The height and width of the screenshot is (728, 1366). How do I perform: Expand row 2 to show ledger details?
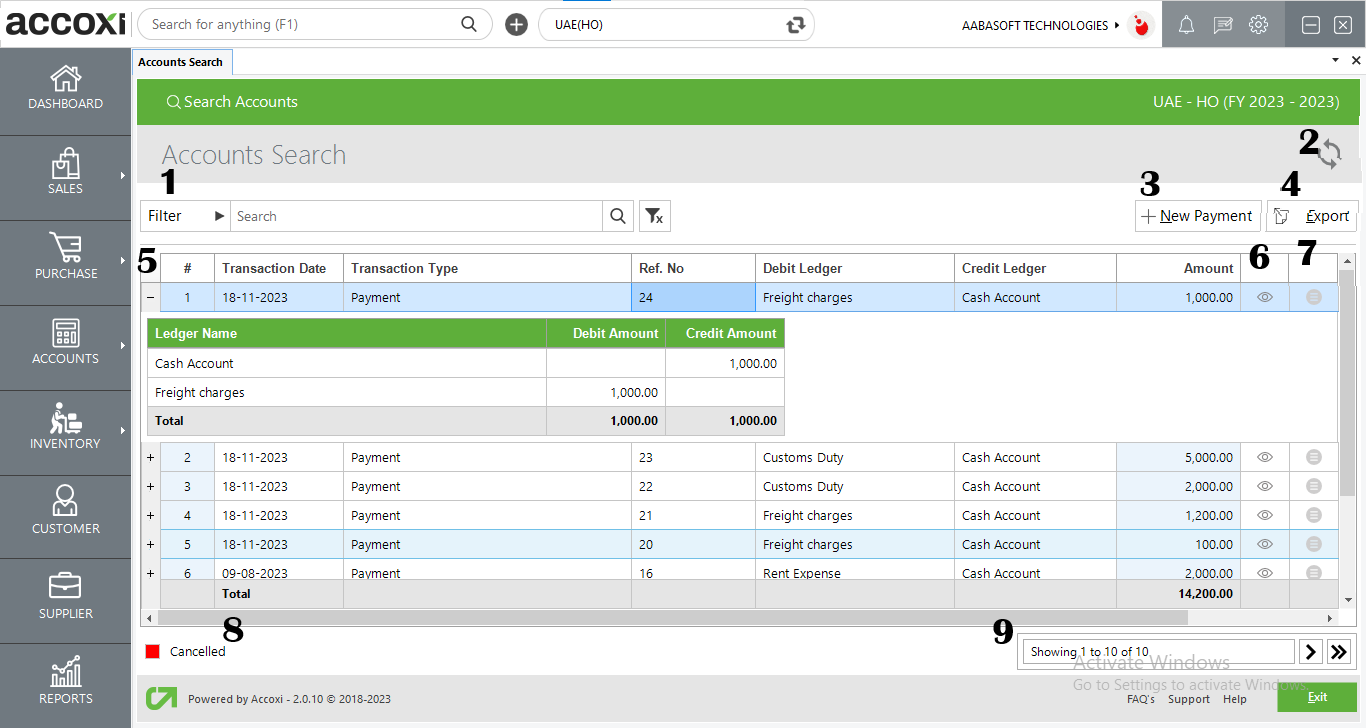click(150, 457)
